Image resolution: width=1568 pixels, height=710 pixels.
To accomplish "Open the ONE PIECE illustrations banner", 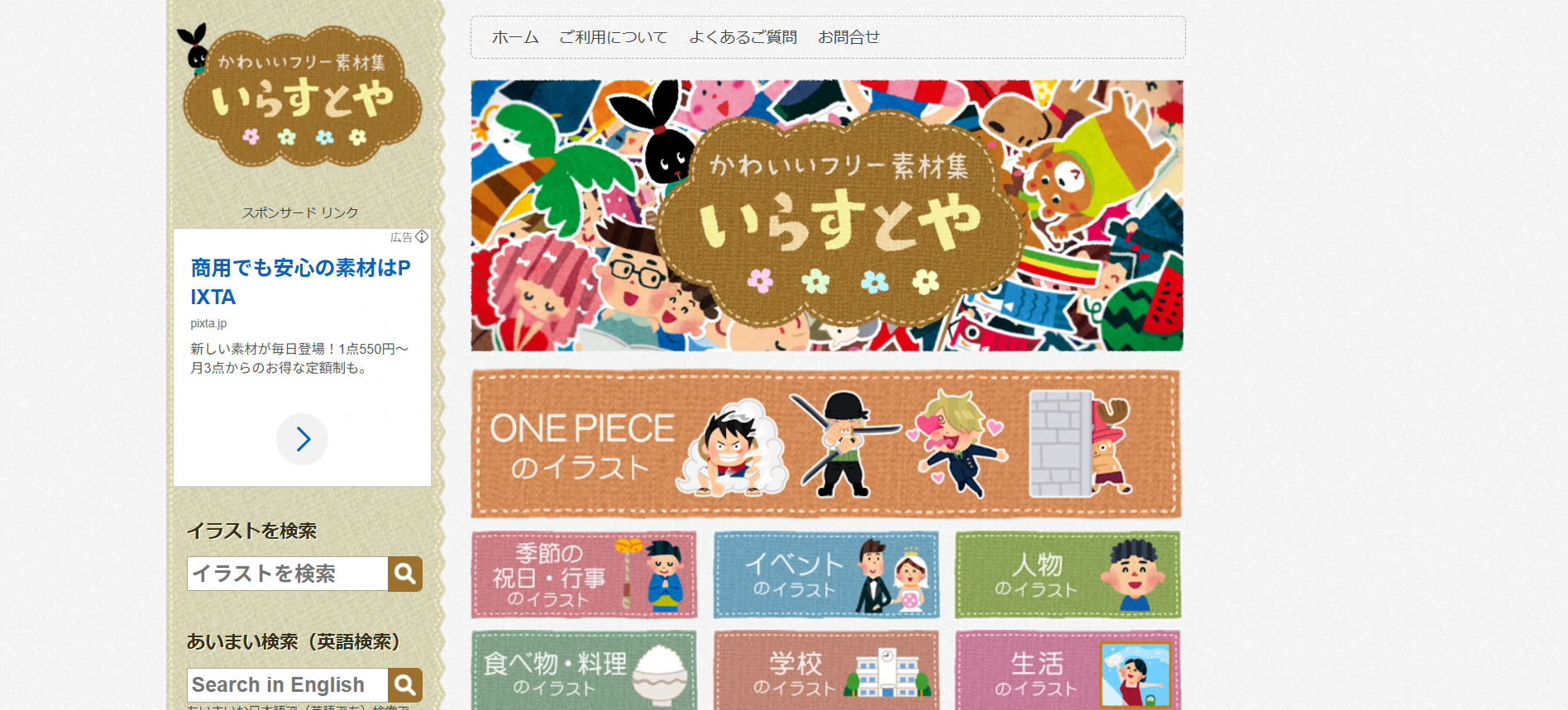I will coord(826,444).
